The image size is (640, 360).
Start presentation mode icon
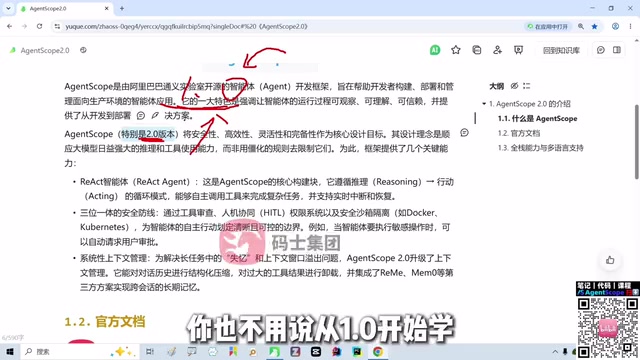tap(518, 50)
